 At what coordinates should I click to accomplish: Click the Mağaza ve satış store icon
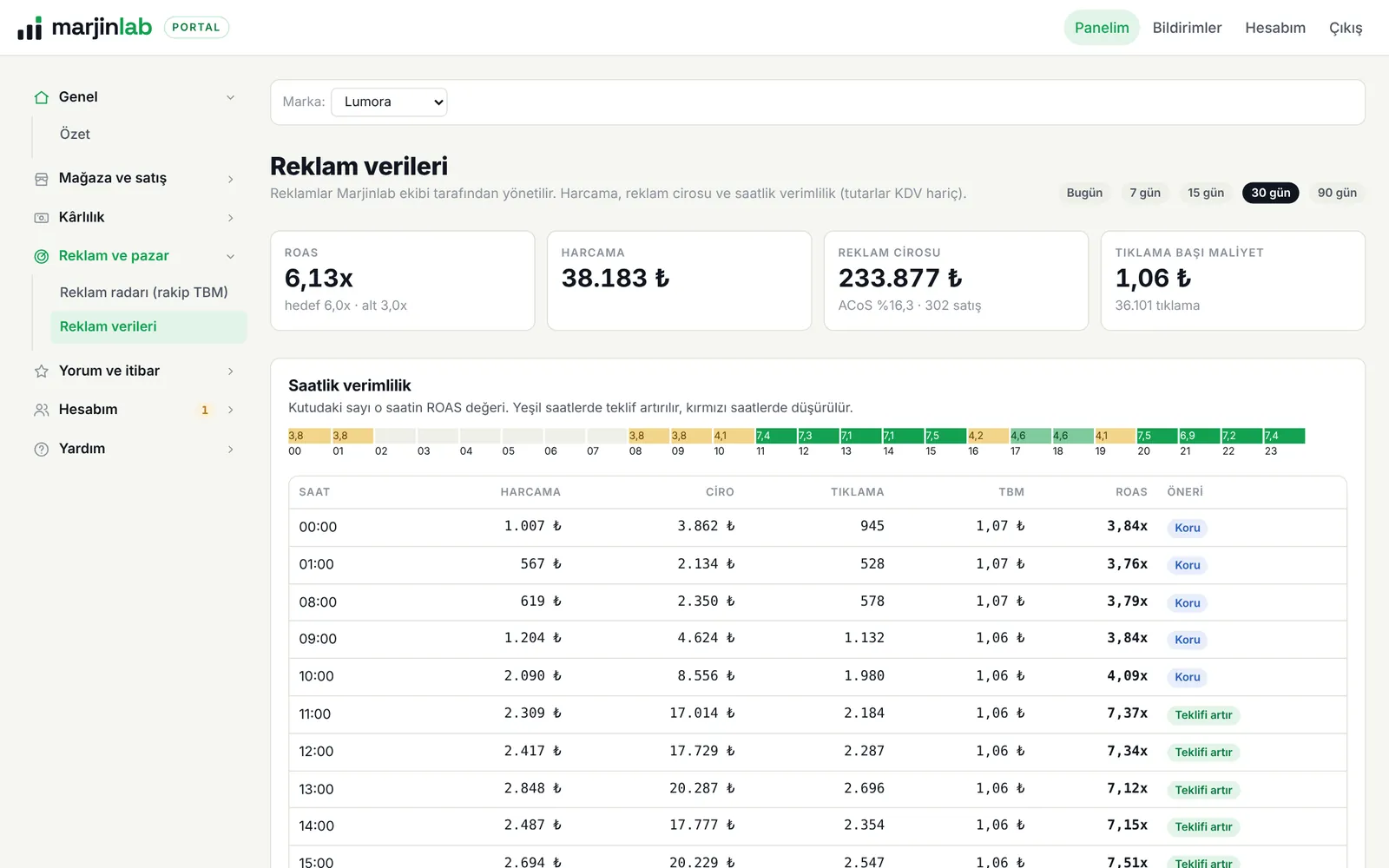pos(41,179)
